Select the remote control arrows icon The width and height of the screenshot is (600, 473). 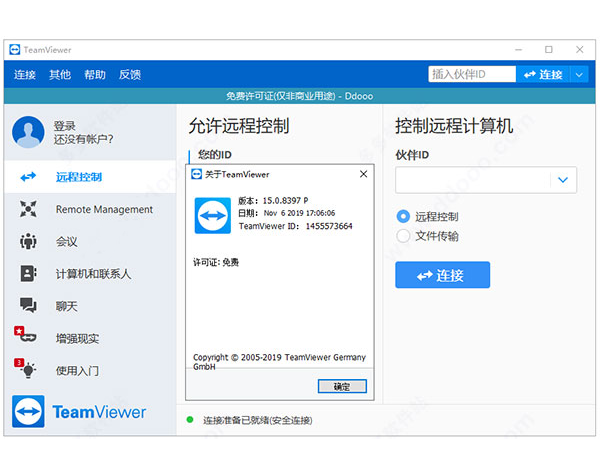pos(28,177)
